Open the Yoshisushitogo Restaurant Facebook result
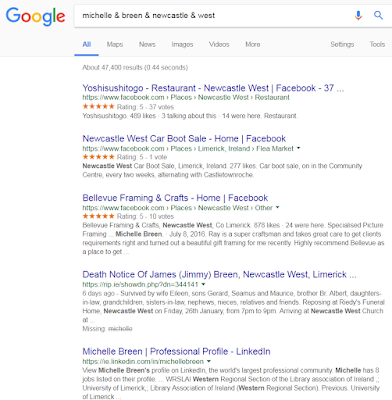 click(x=213, y=88)
